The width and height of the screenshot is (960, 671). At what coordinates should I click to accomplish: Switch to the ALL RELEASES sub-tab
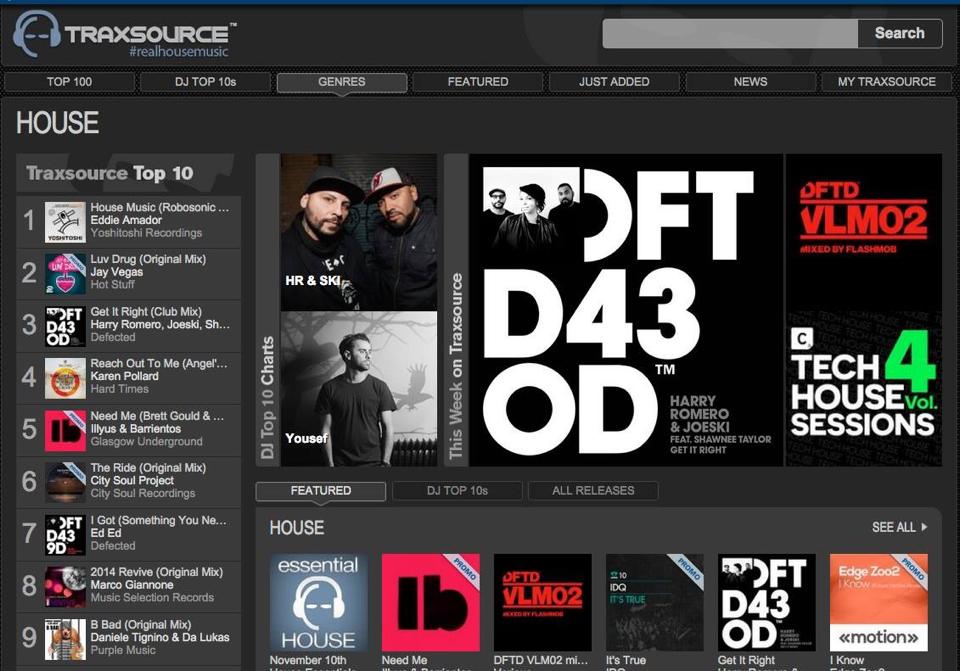pyautogui.click(x=593, y=491)
